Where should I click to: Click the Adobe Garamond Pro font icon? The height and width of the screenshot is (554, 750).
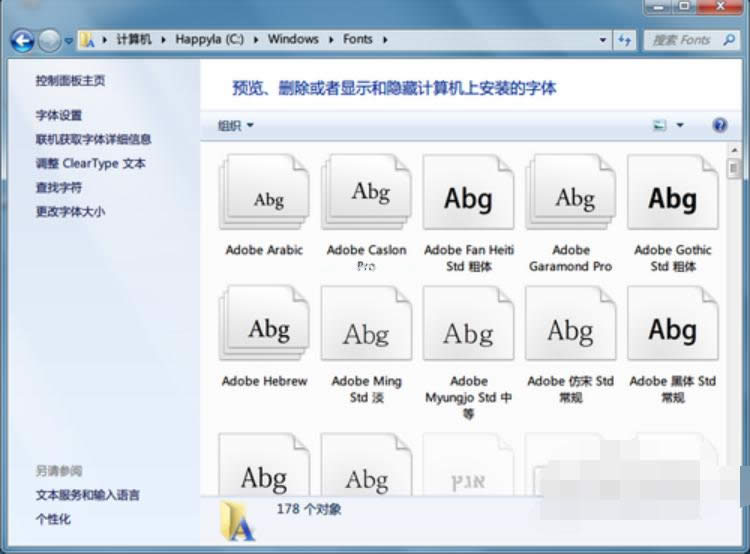(x=570, y=197)
